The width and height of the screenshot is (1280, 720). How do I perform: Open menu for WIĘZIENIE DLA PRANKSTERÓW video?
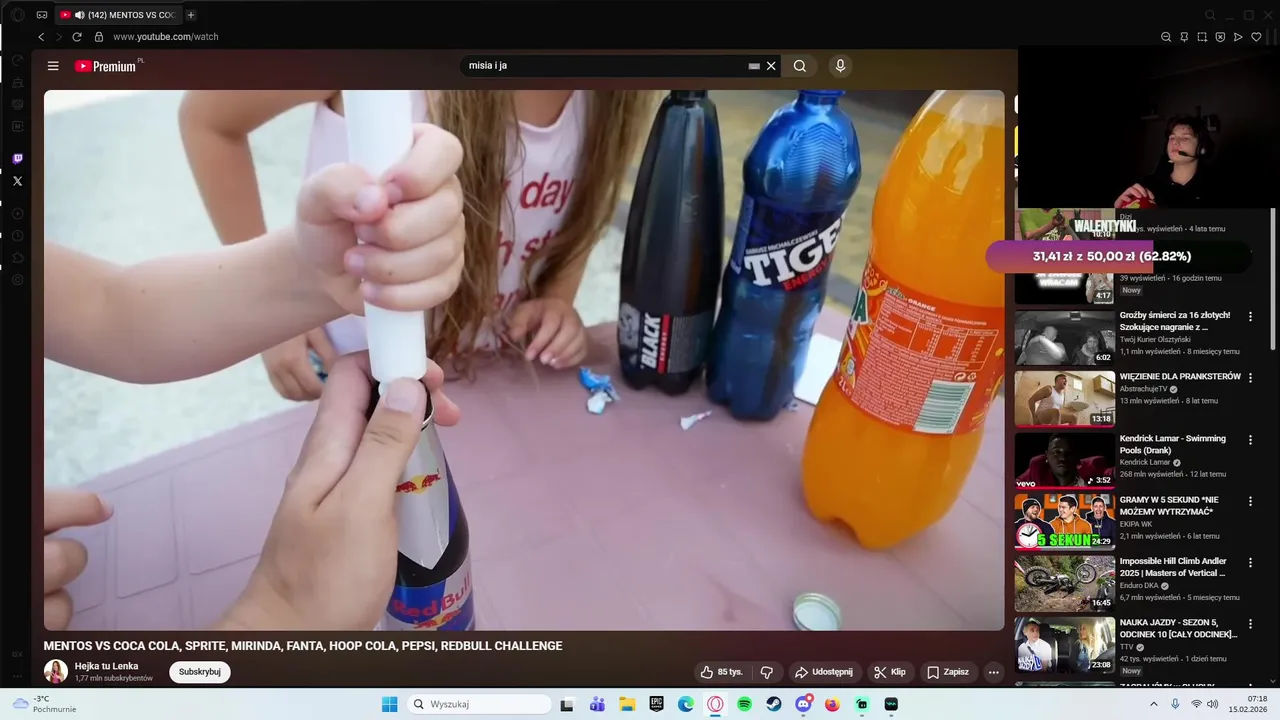pyautogui.click(x=1250, y=378)
